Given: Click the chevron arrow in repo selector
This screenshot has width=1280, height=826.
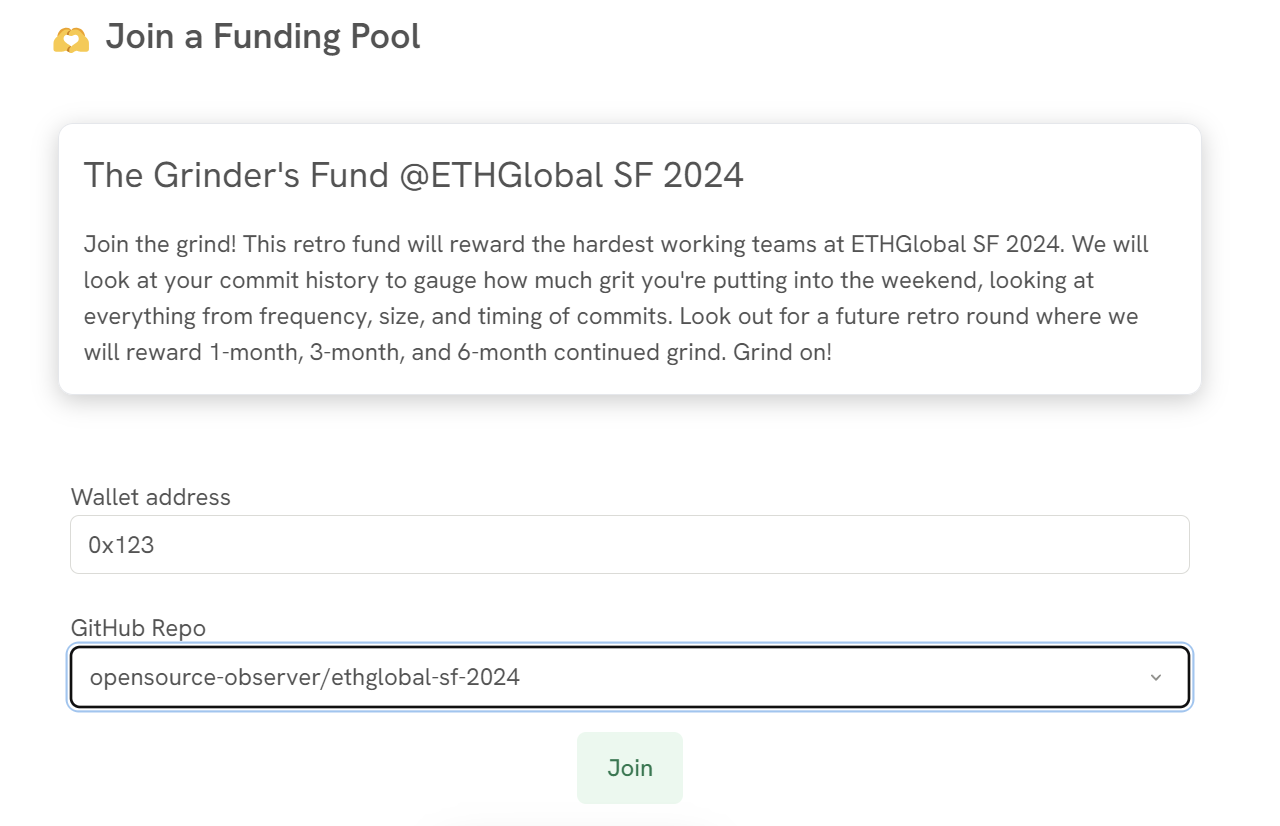Looking at the screenshot, I should tap(1156, 677).
